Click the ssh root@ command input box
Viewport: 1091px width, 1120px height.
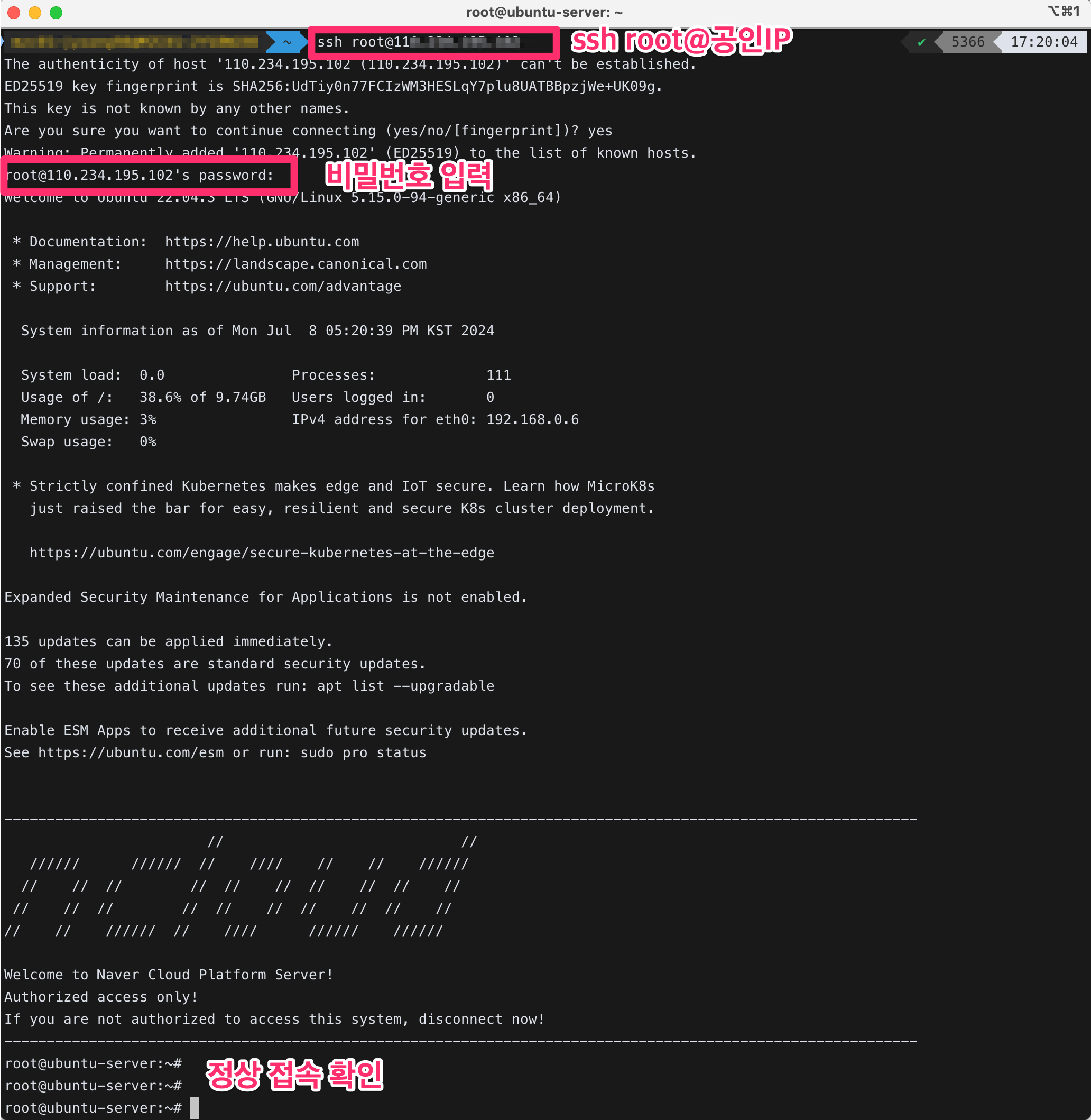pyautogui.click(x=433, y=42)
